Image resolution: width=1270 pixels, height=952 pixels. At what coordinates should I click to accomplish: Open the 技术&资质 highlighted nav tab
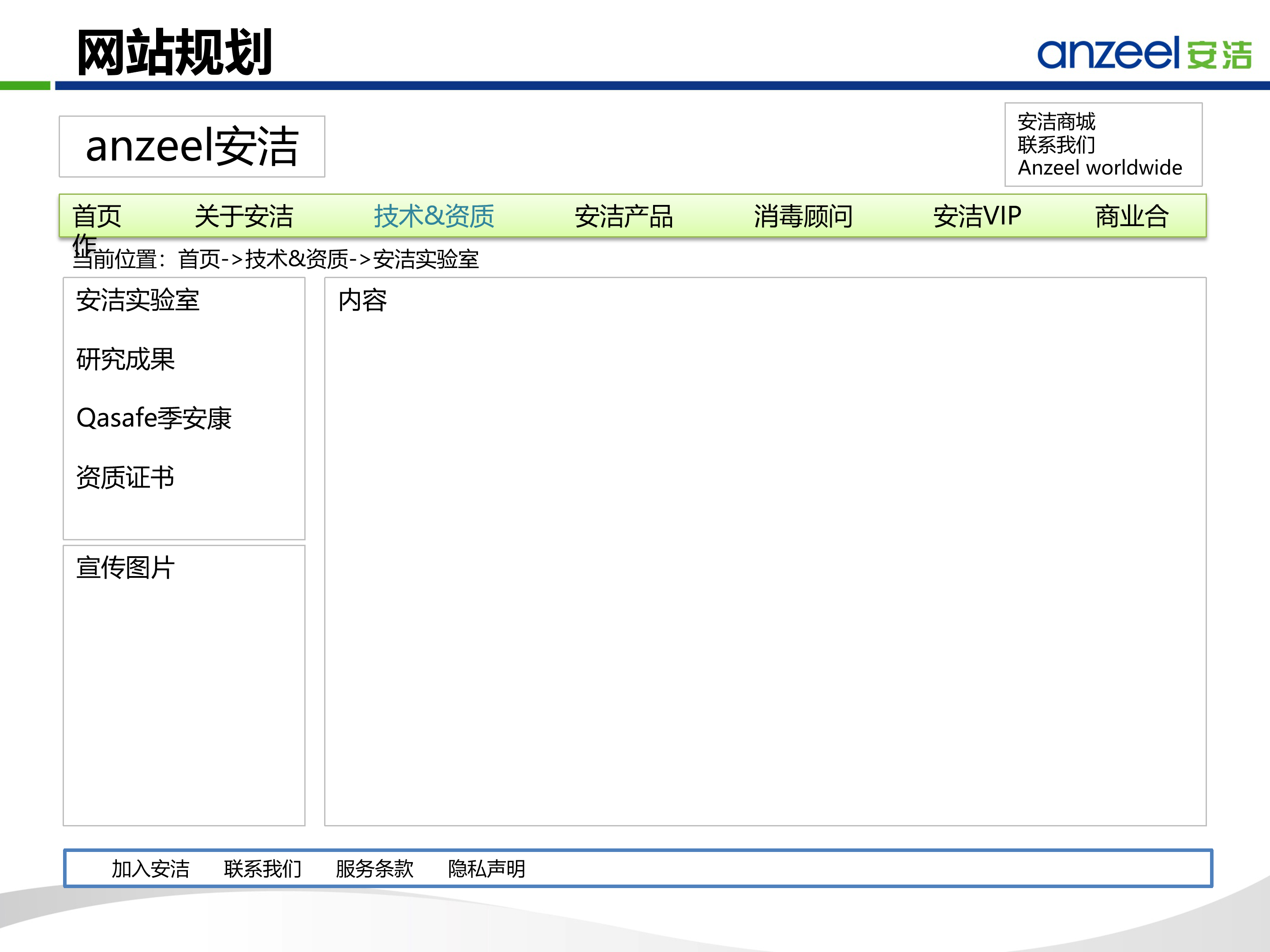[435, 217]
